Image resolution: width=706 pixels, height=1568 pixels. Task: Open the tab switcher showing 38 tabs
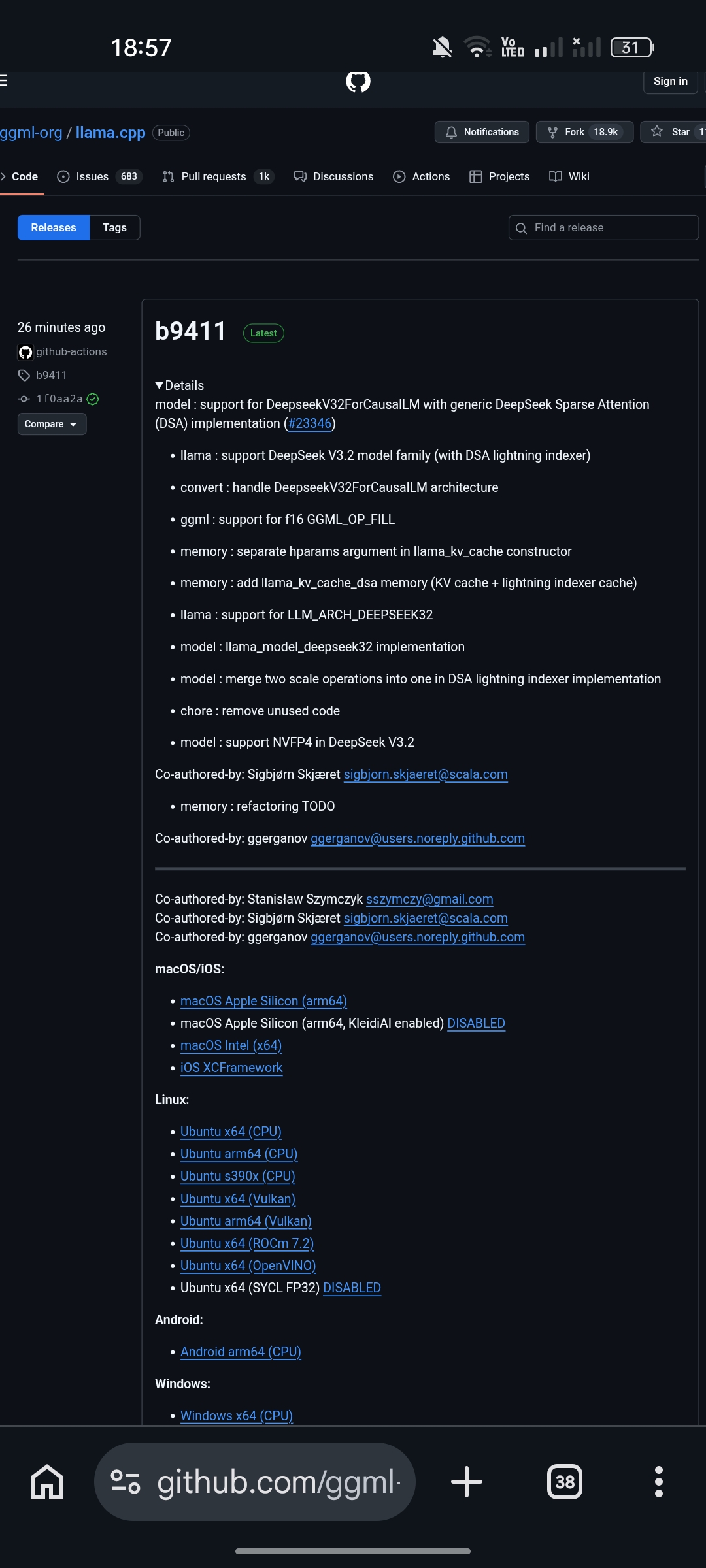coord(565,1482)
